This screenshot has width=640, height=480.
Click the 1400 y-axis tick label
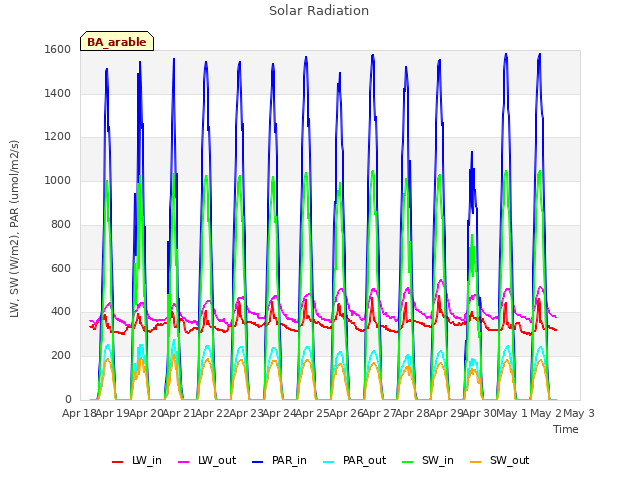pyautogui.click(x=58, y=93)
